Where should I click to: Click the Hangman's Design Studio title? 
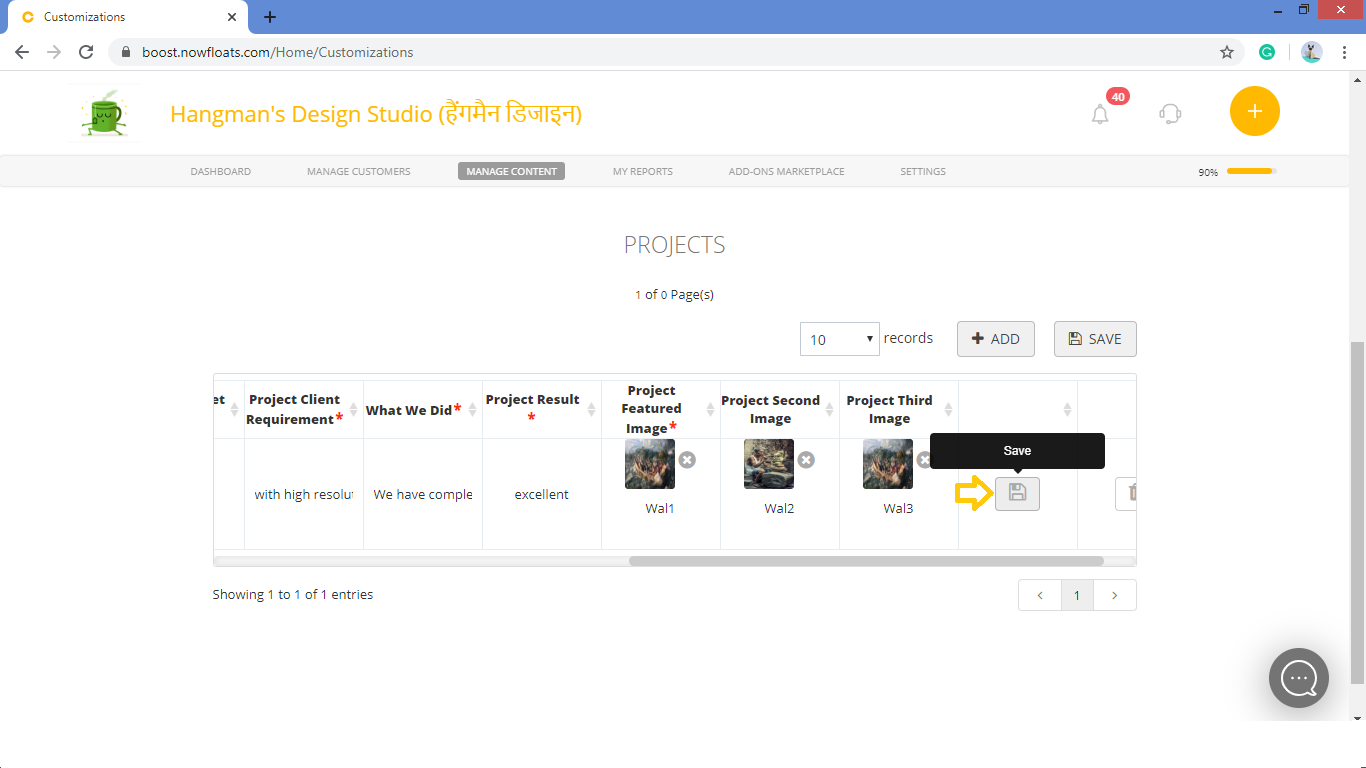376,113
